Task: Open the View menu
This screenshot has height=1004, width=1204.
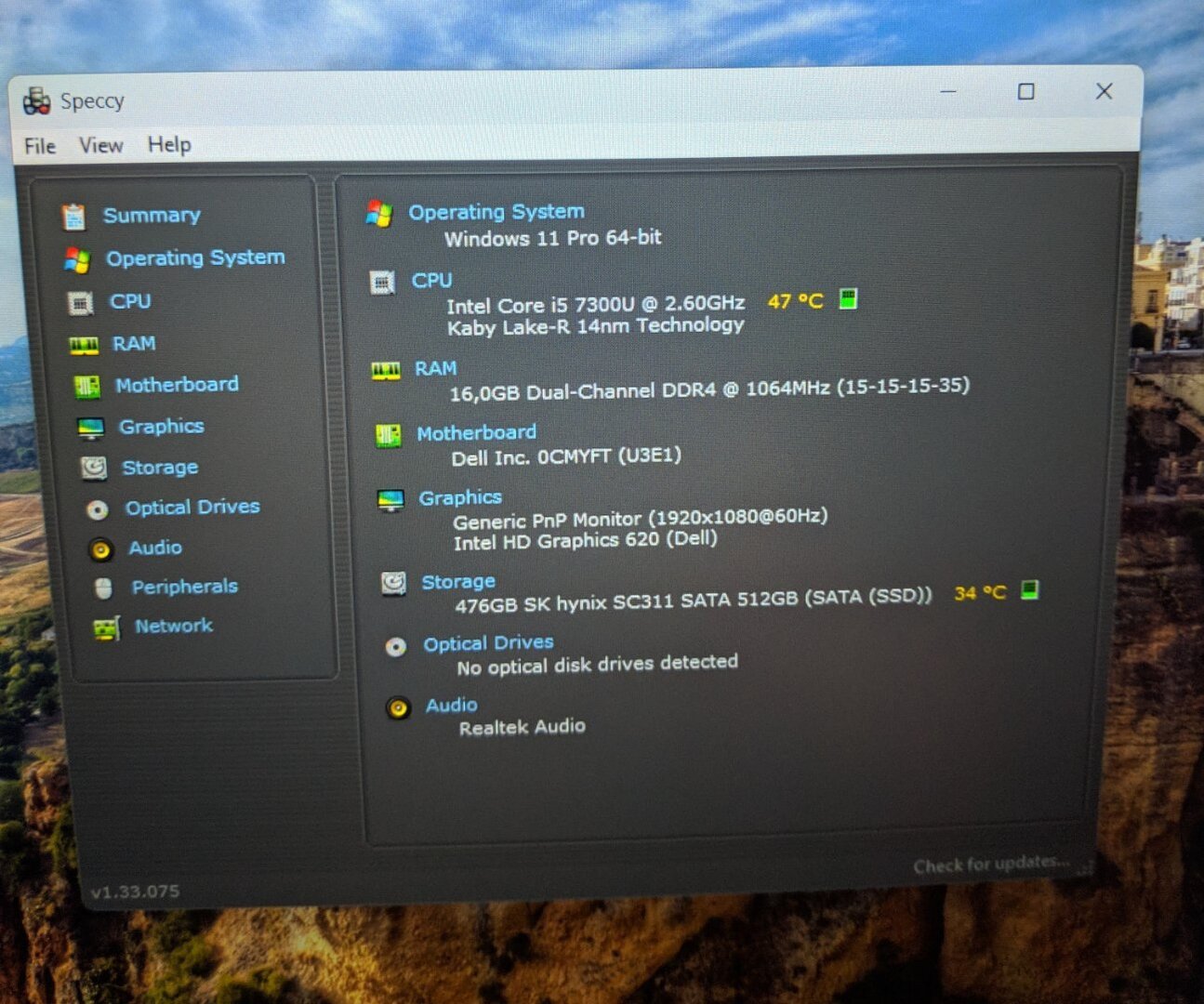Action: click(x=100, y=145)
